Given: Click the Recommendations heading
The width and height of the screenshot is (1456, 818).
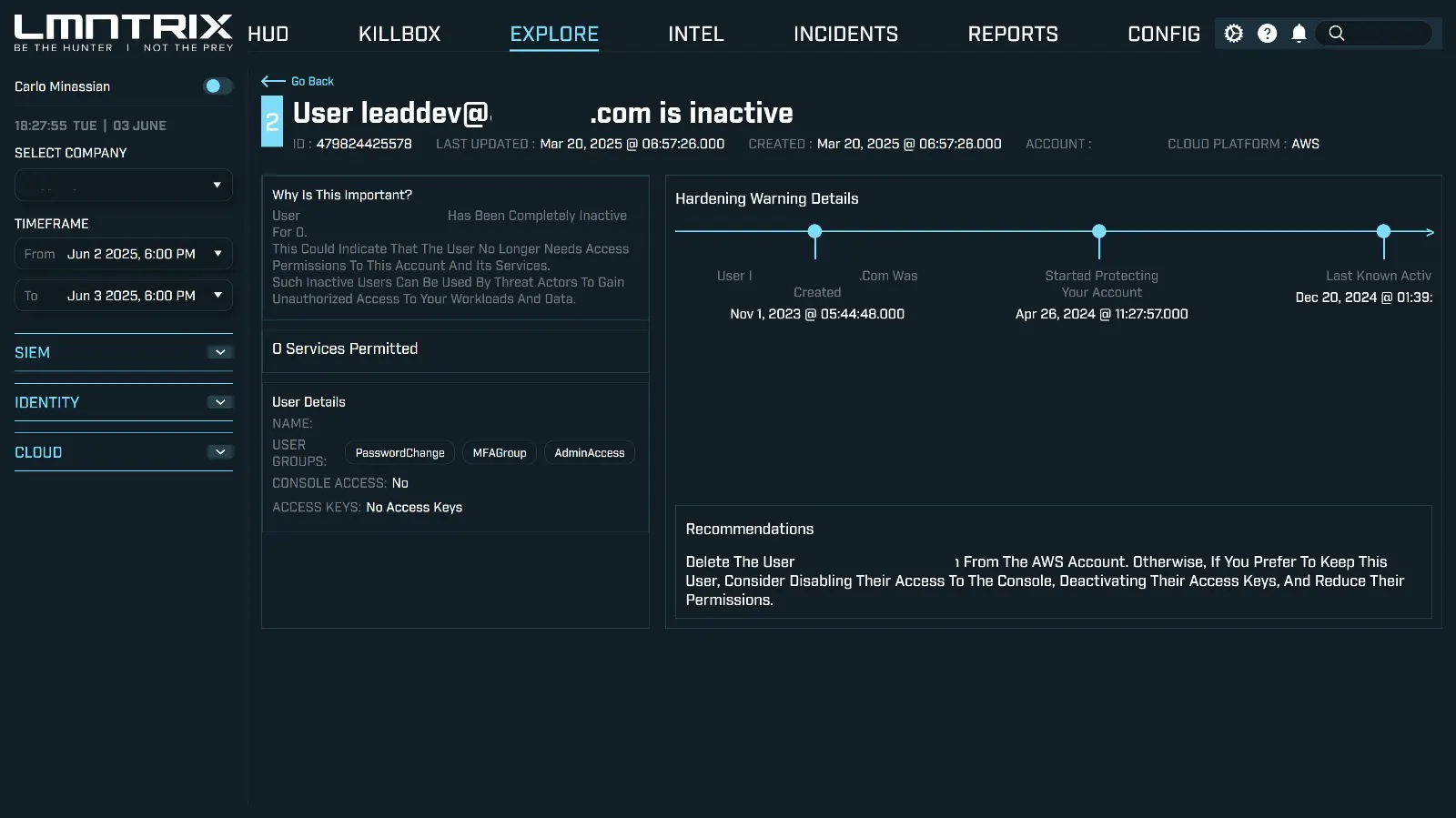Looking at the screenshot, I should (x=750, y=530).
